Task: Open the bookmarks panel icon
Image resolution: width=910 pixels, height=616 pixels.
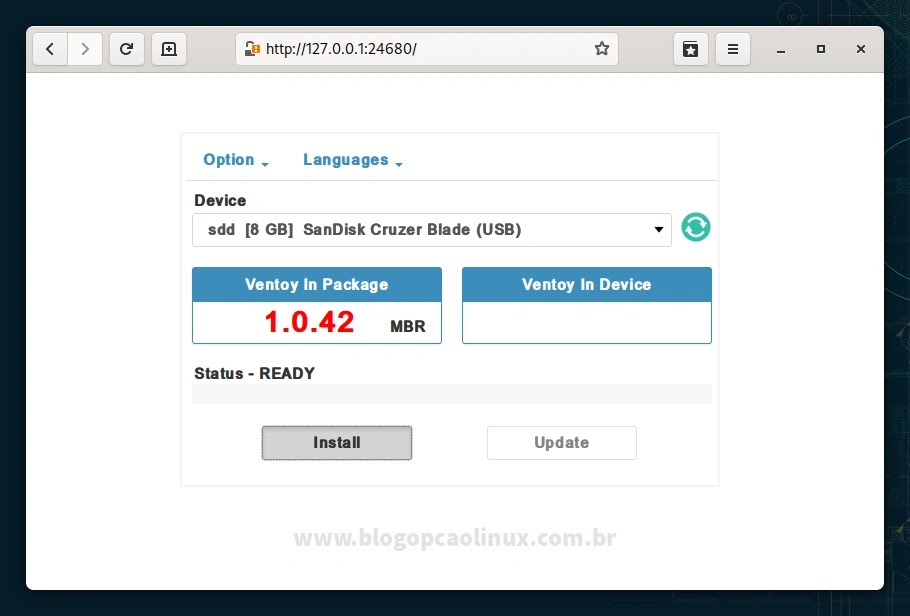Action: [x=691, y=49]
